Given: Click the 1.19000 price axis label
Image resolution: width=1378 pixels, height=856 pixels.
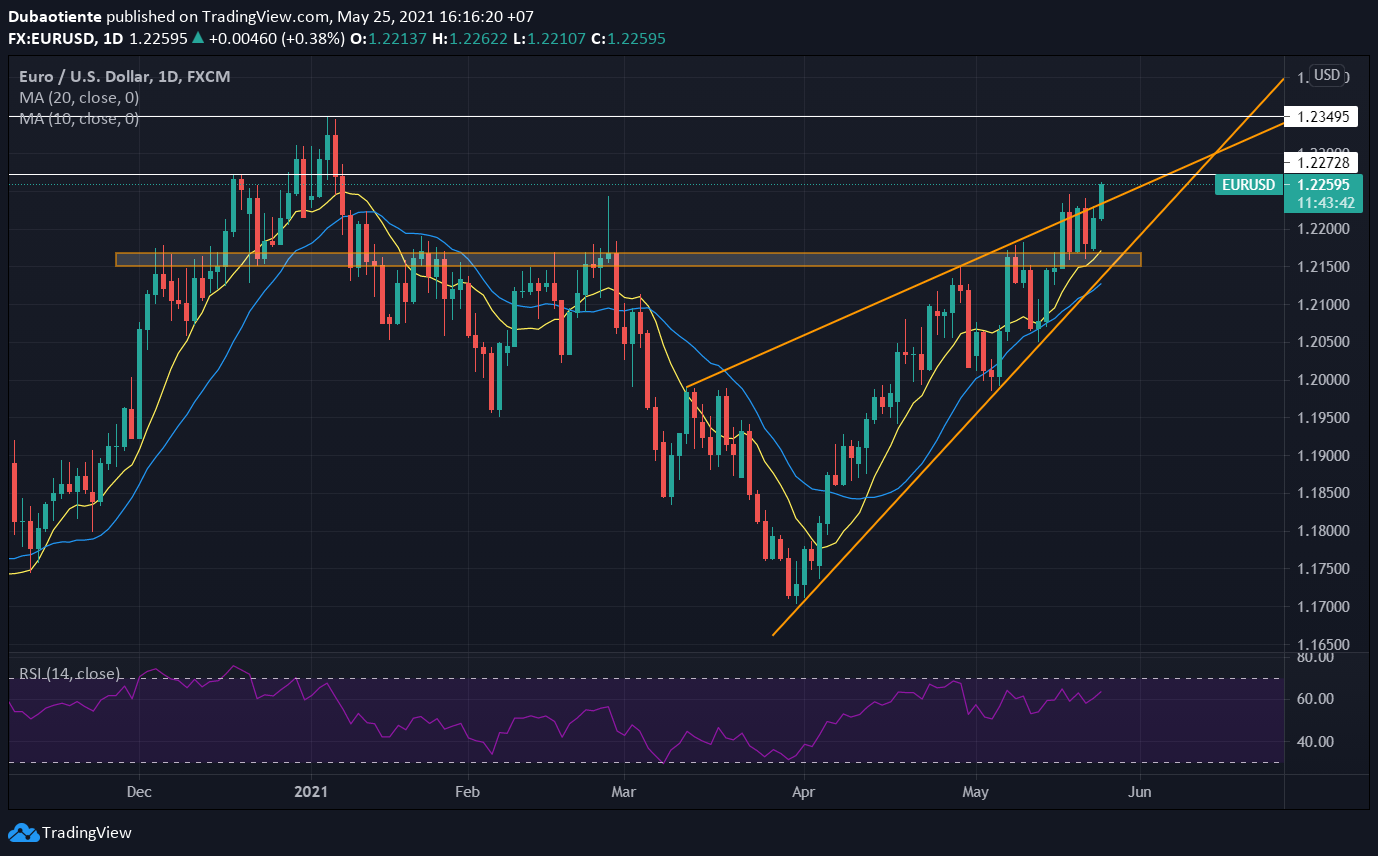Looking at the screenshot, I should pos(1321,456).
